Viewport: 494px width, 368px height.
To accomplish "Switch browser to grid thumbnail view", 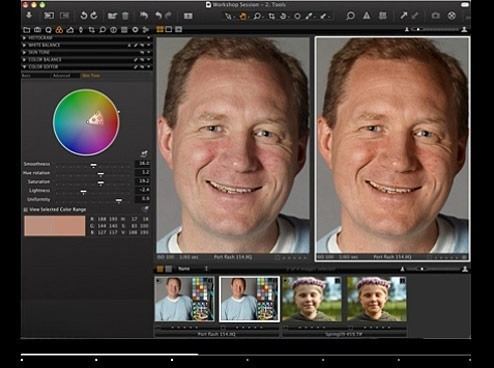I will (160, 269).
